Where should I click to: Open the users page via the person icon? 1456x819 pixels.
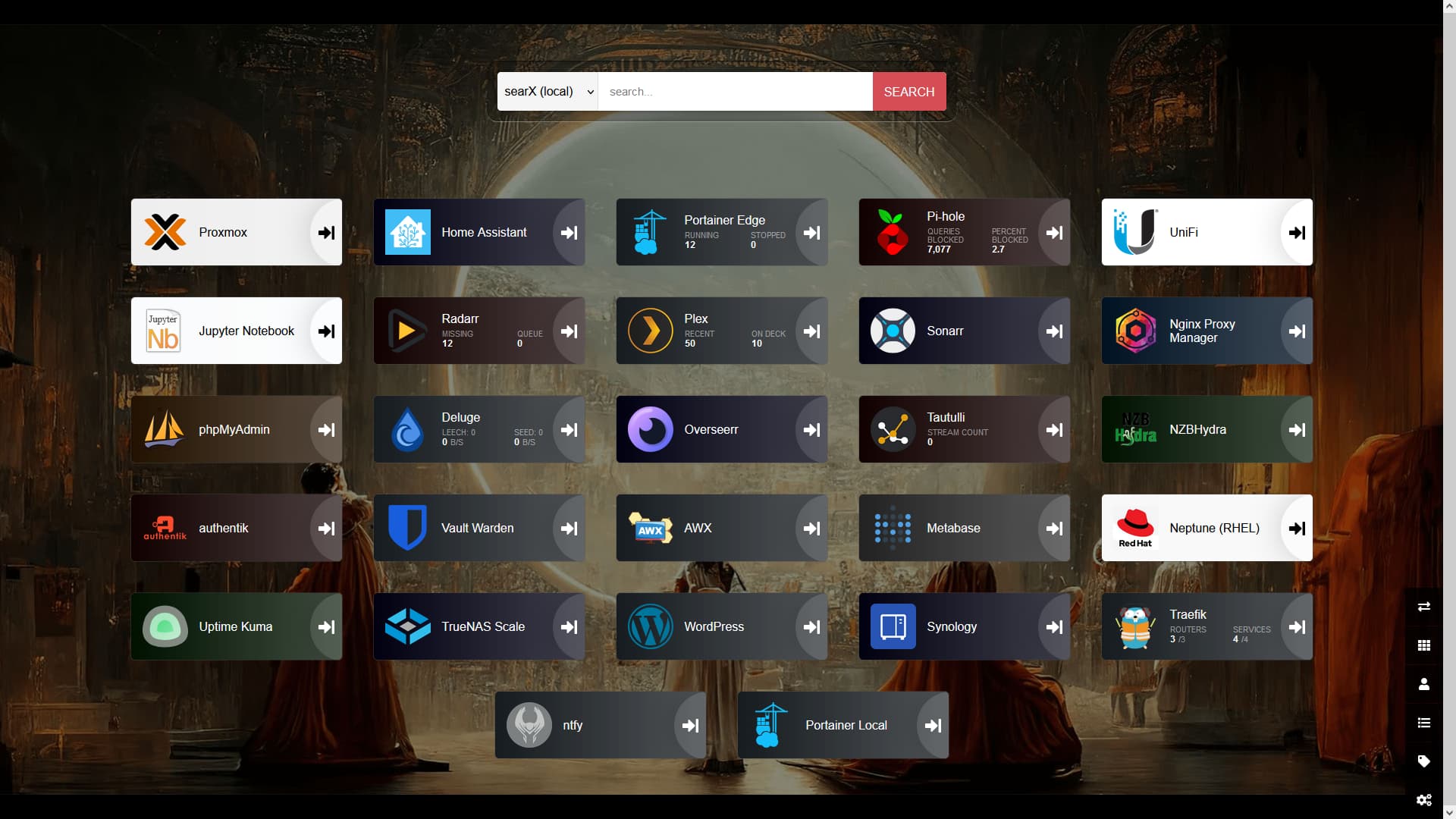pos(1424,683)
